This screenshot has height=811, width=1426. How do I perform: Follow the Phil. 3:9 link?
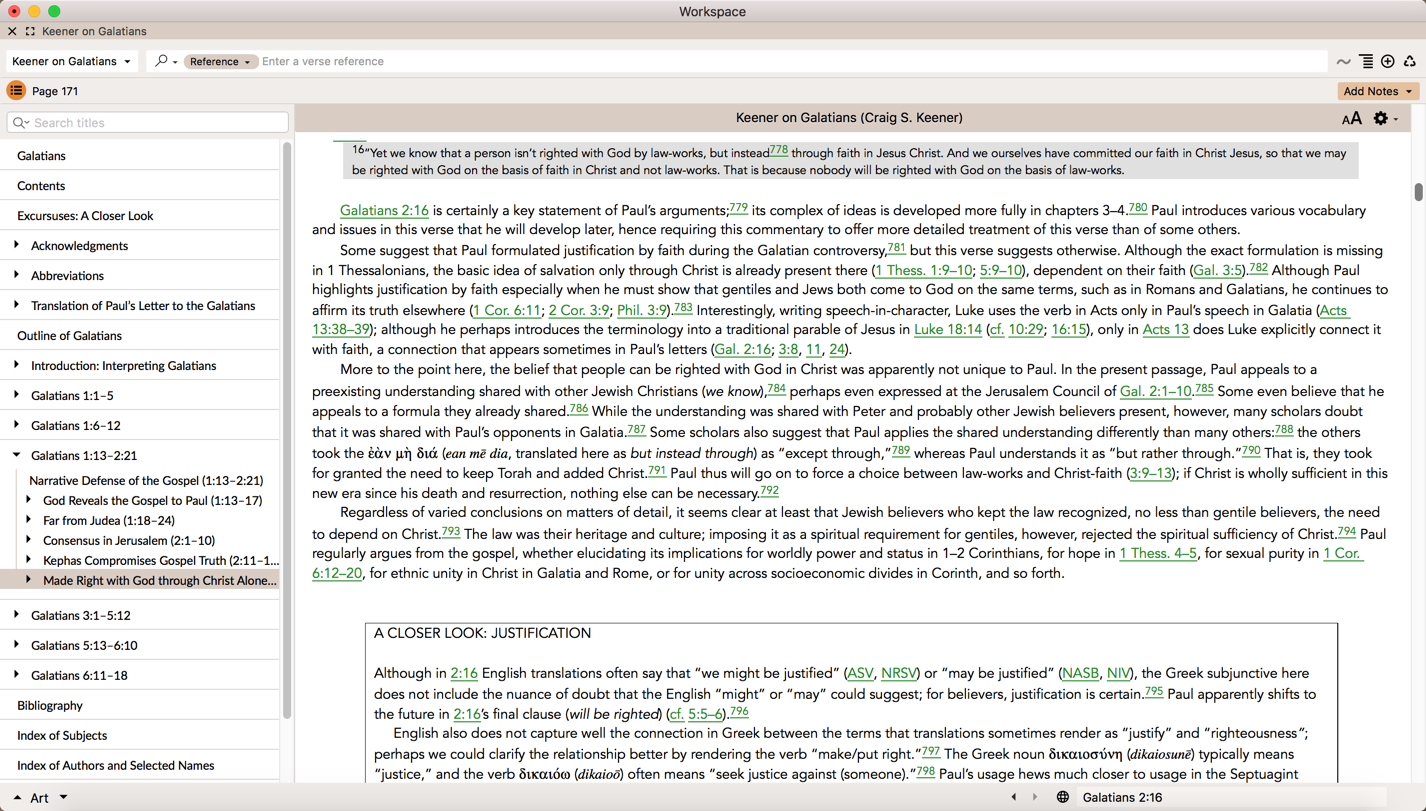pyautogui.click(x=642, y=310)
